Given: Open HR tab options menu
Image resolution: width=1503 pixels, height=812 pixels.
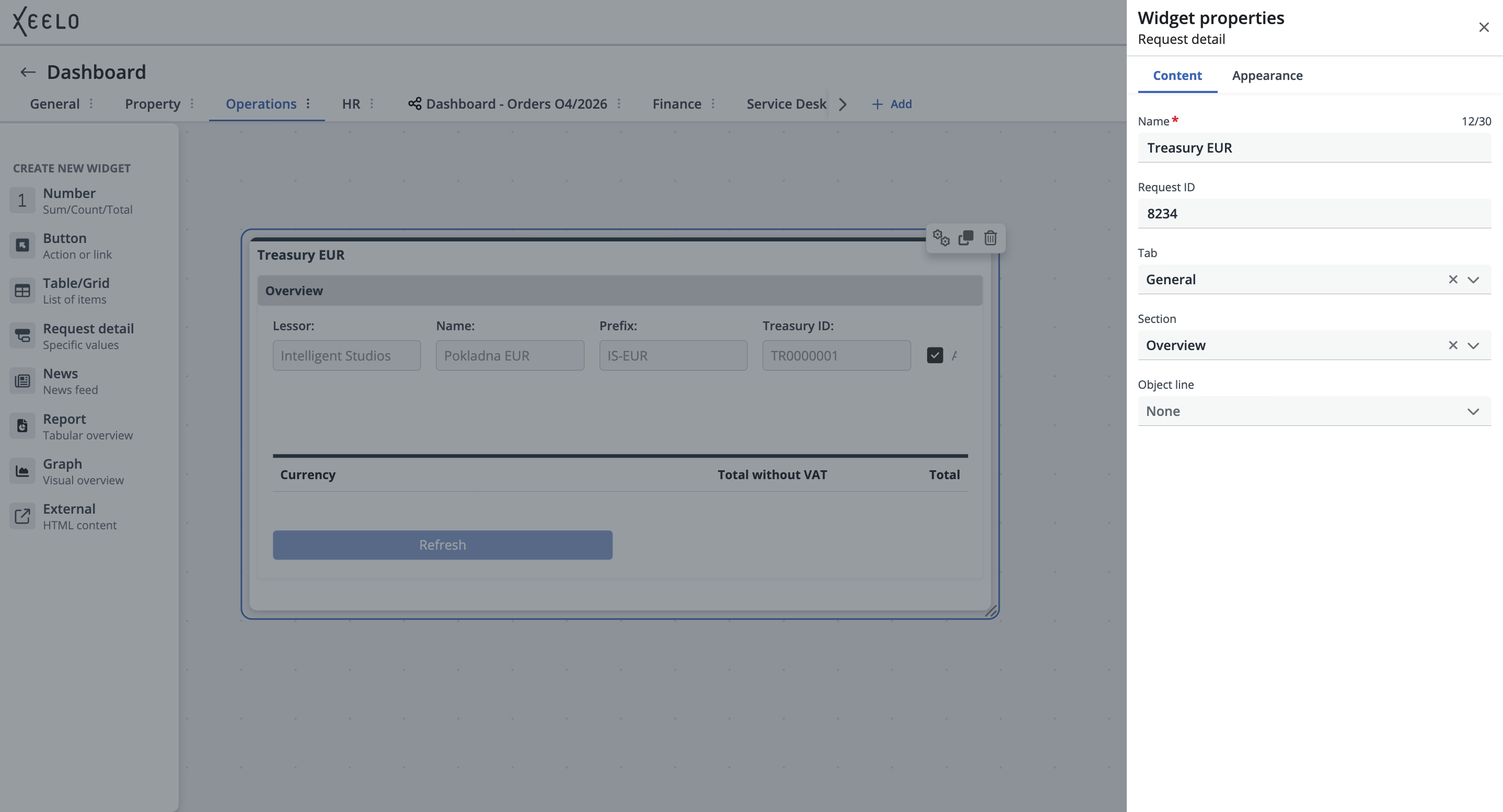Looking at the screenshot, I should click(372, 104).
